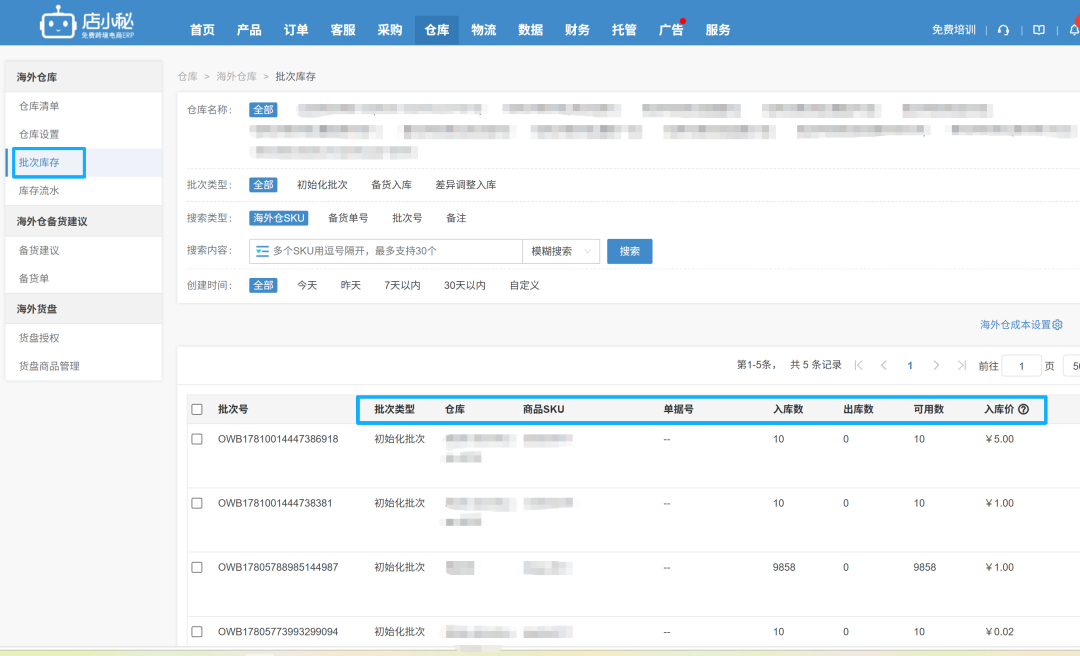Viewport: 1080px width, 656px height.
Task: Click 海外仓库 in breadcrumb
Action: 236,76
